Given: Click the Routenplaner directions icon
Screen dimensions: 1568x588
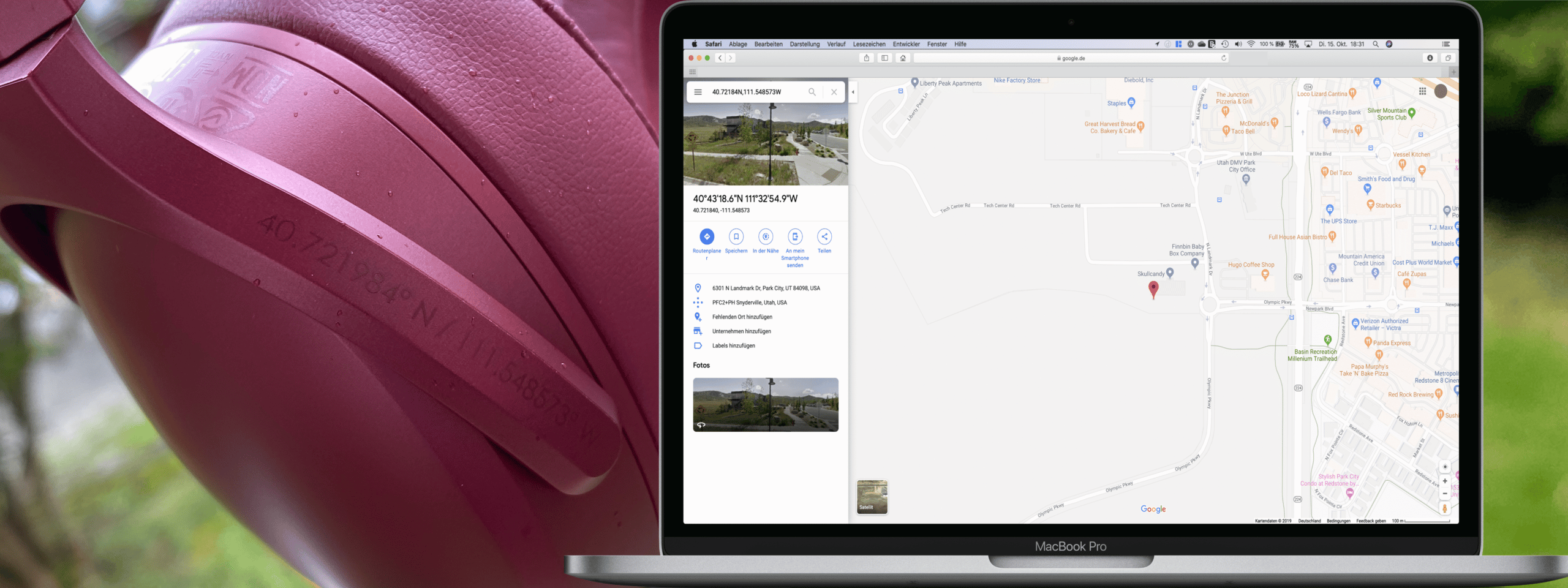Looking at the screenshot, I should click(706, 236).
